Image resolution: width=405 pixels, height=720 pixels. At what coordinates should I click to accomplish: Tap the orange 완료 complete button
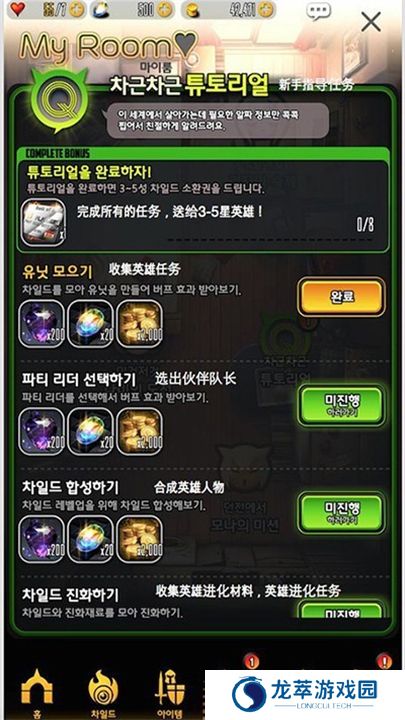point(341,297)
